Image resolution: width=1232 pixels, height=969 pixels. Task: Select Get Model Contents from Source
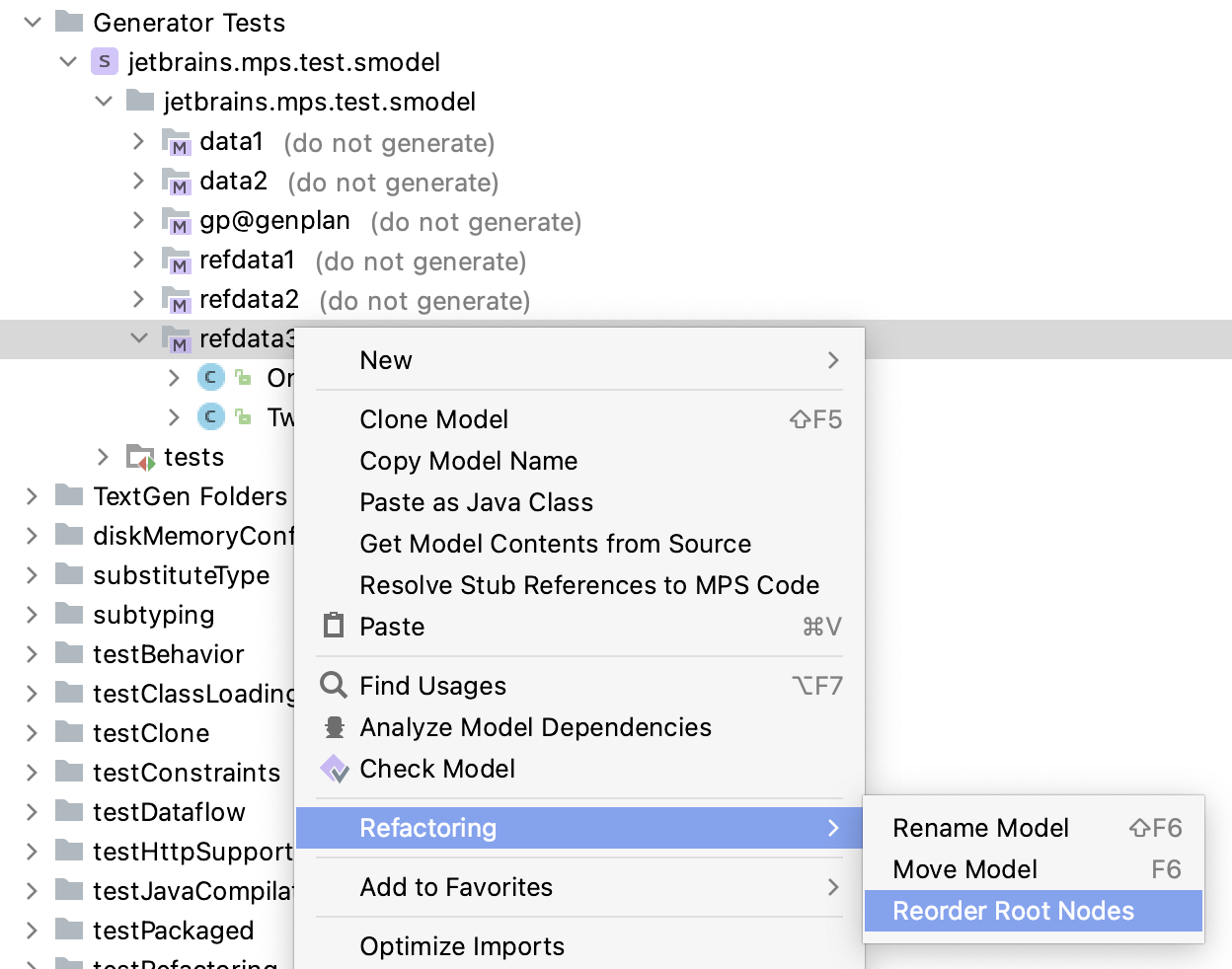[556, 544]
